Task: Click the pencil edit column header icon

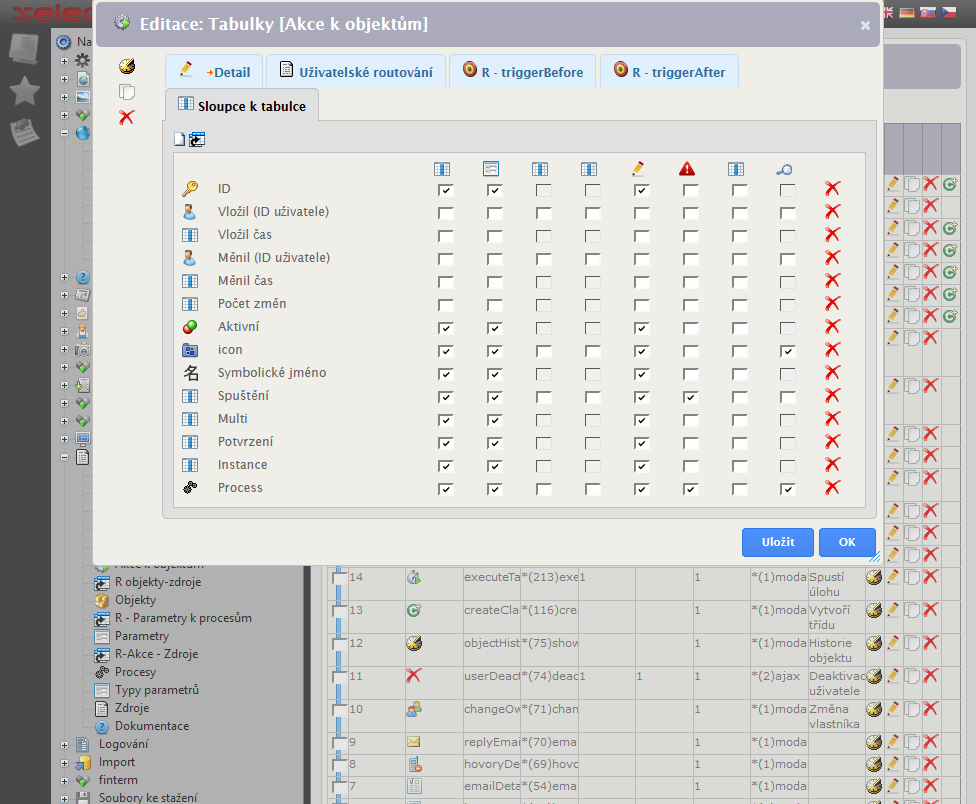Action: click(638, 169)
